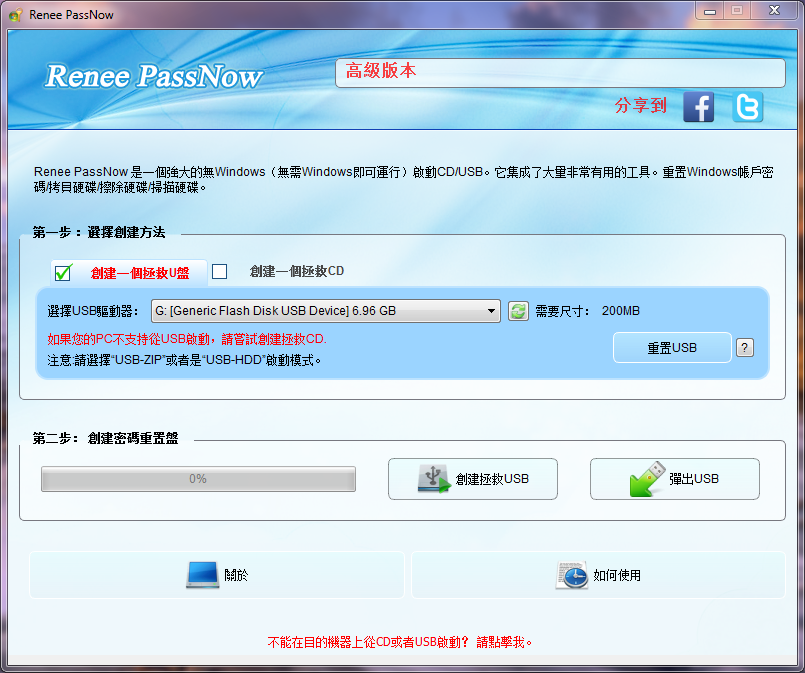The image size is (805, 673).
Task: Click the 彈出USB button
Action: click(x=675, y=479)
